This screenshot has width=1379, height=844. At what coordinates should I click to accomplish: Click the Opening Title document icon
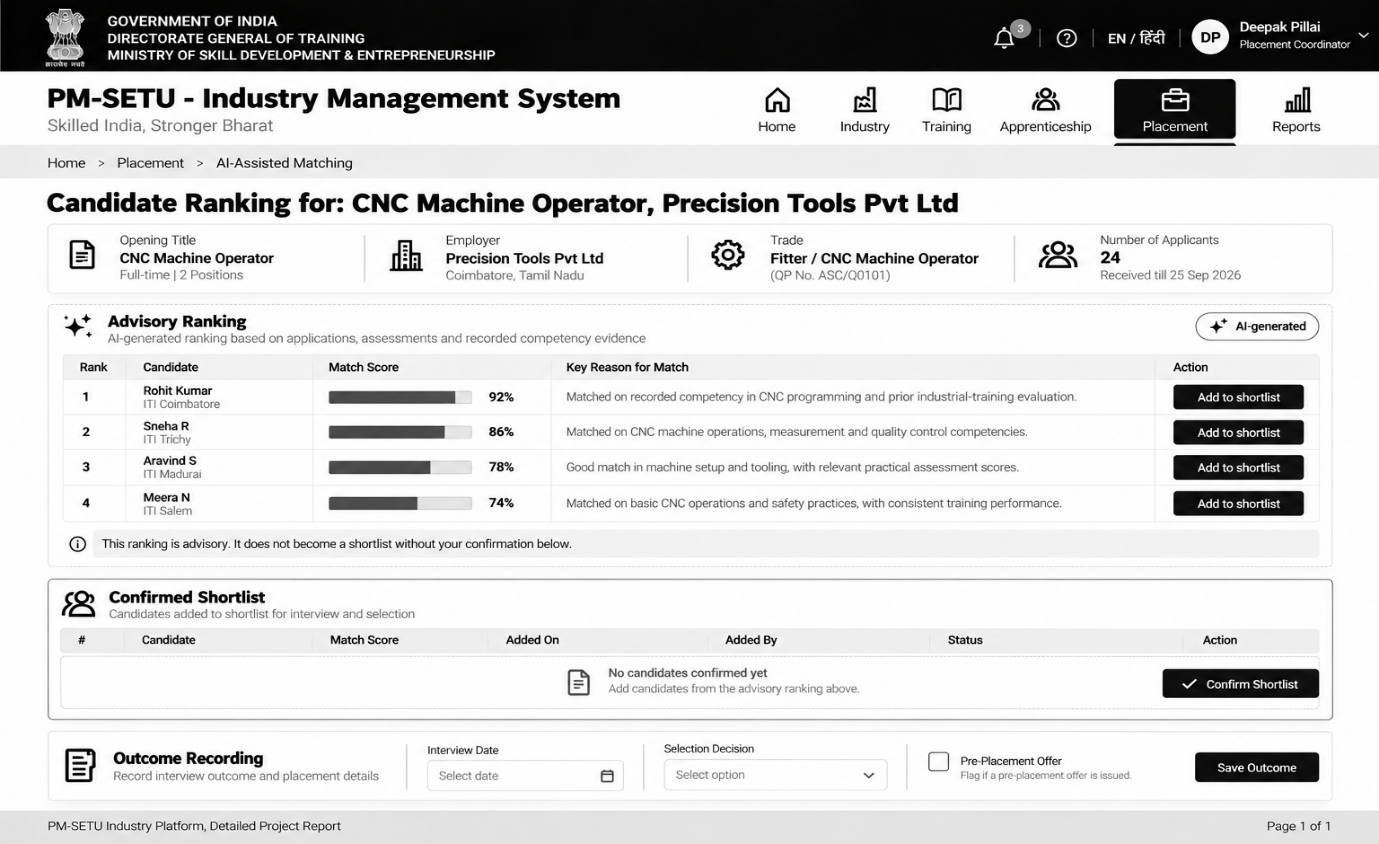[82, 256]
